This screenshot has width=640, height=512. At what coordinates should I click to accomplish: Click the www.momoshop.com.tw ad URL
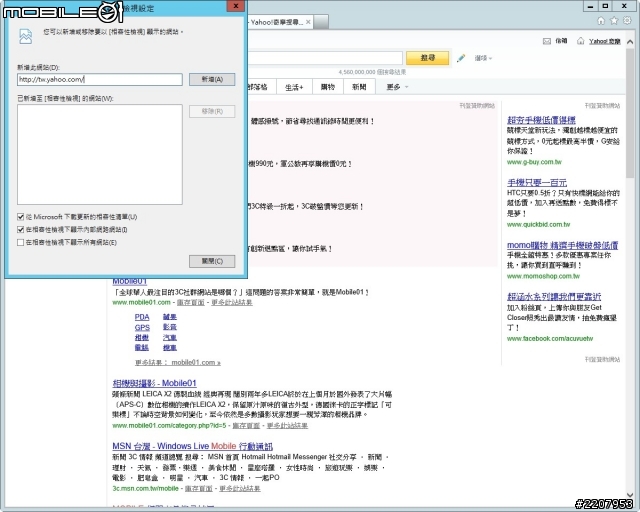pos(543,276)
